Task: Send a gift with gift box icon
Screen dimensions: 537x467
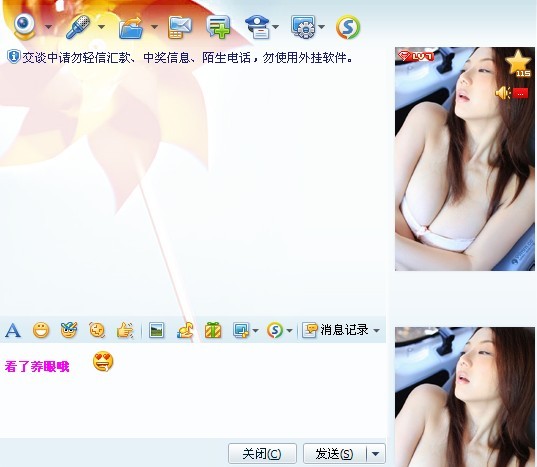Action: pyautogui.click(x=213, y=330)
